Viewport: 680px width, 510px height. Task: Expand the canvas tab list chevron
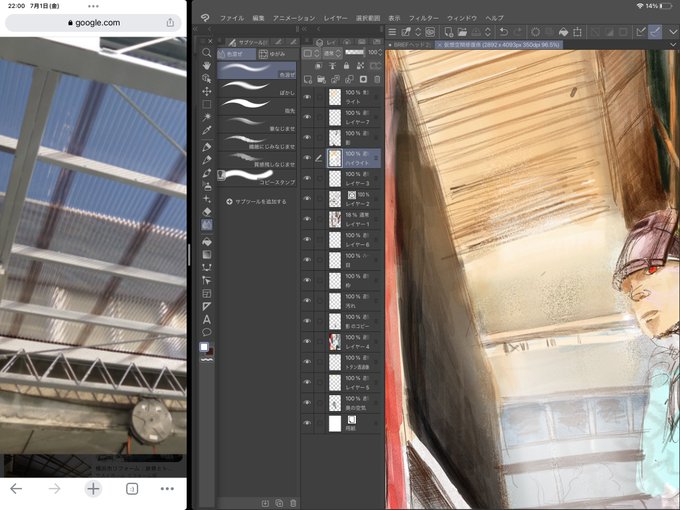[673, 45]
